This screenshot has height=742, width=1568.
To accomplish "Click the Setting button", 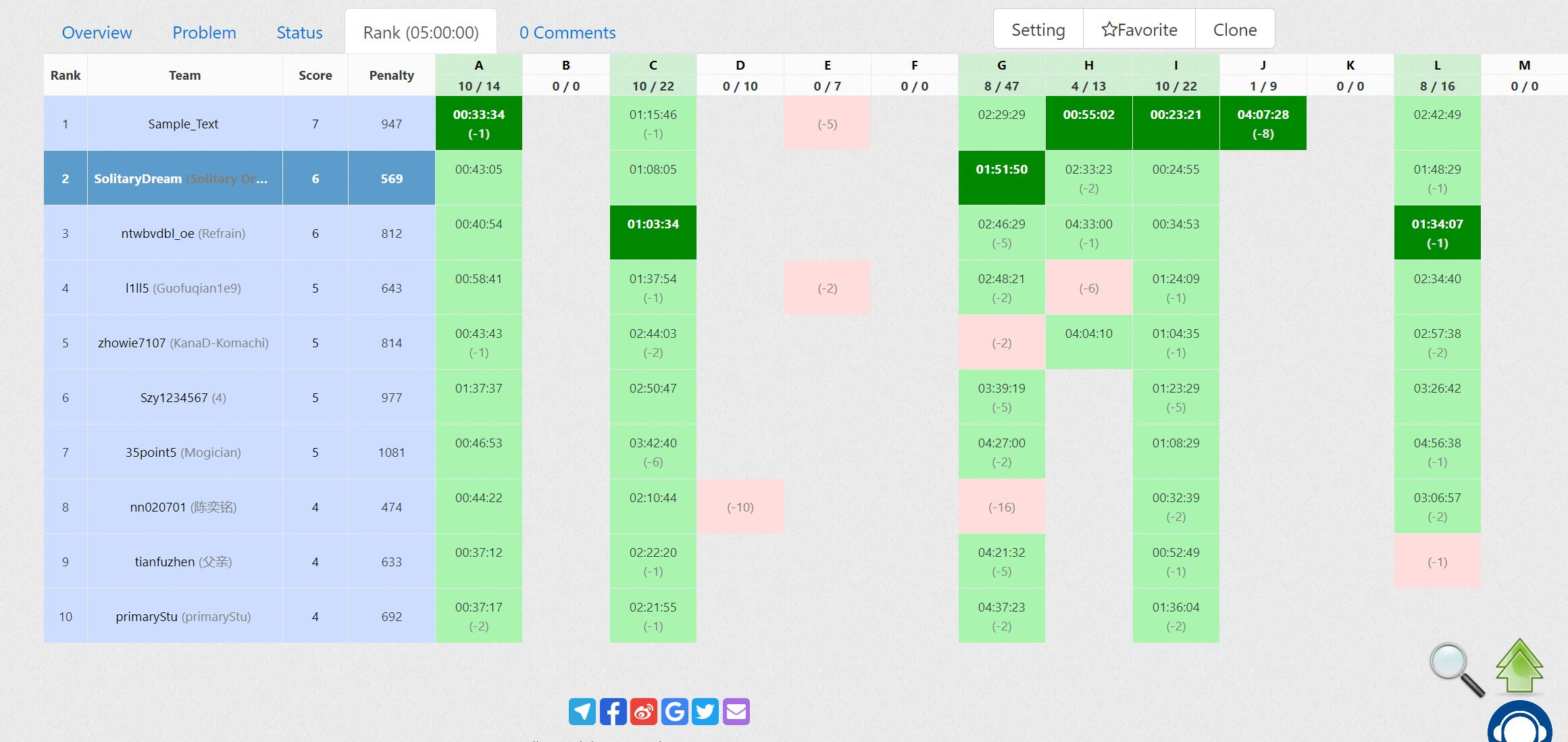I will click(x=1038, y=29).
